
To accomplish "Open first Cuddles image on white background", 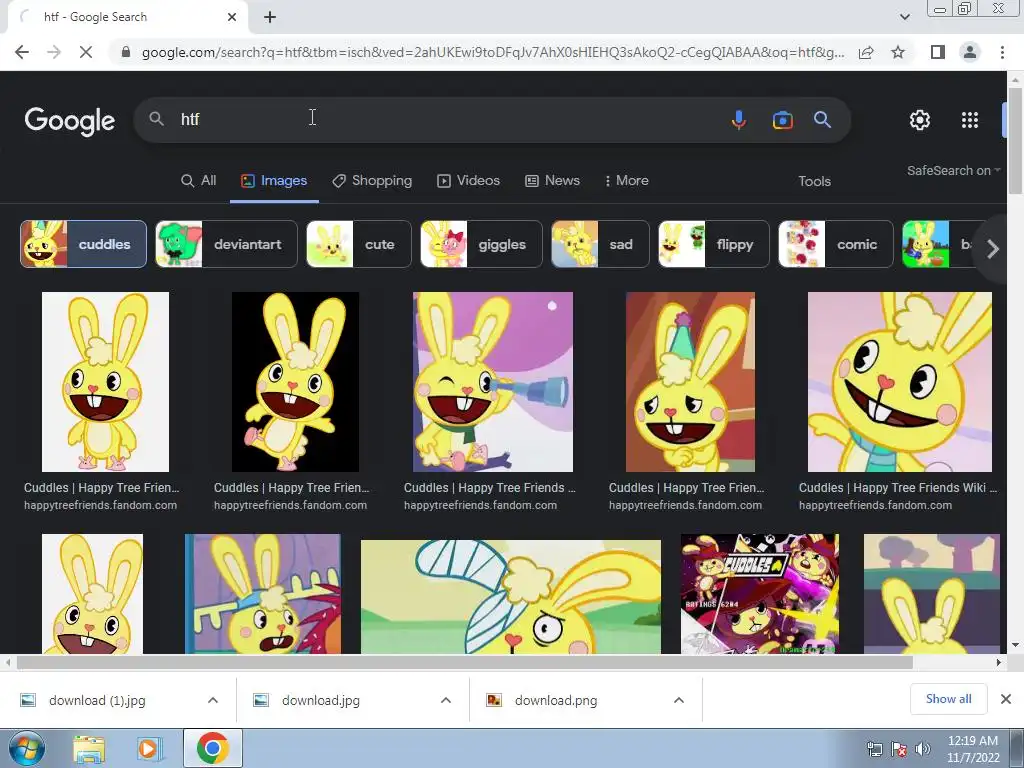I will click(x=105, y=382).
